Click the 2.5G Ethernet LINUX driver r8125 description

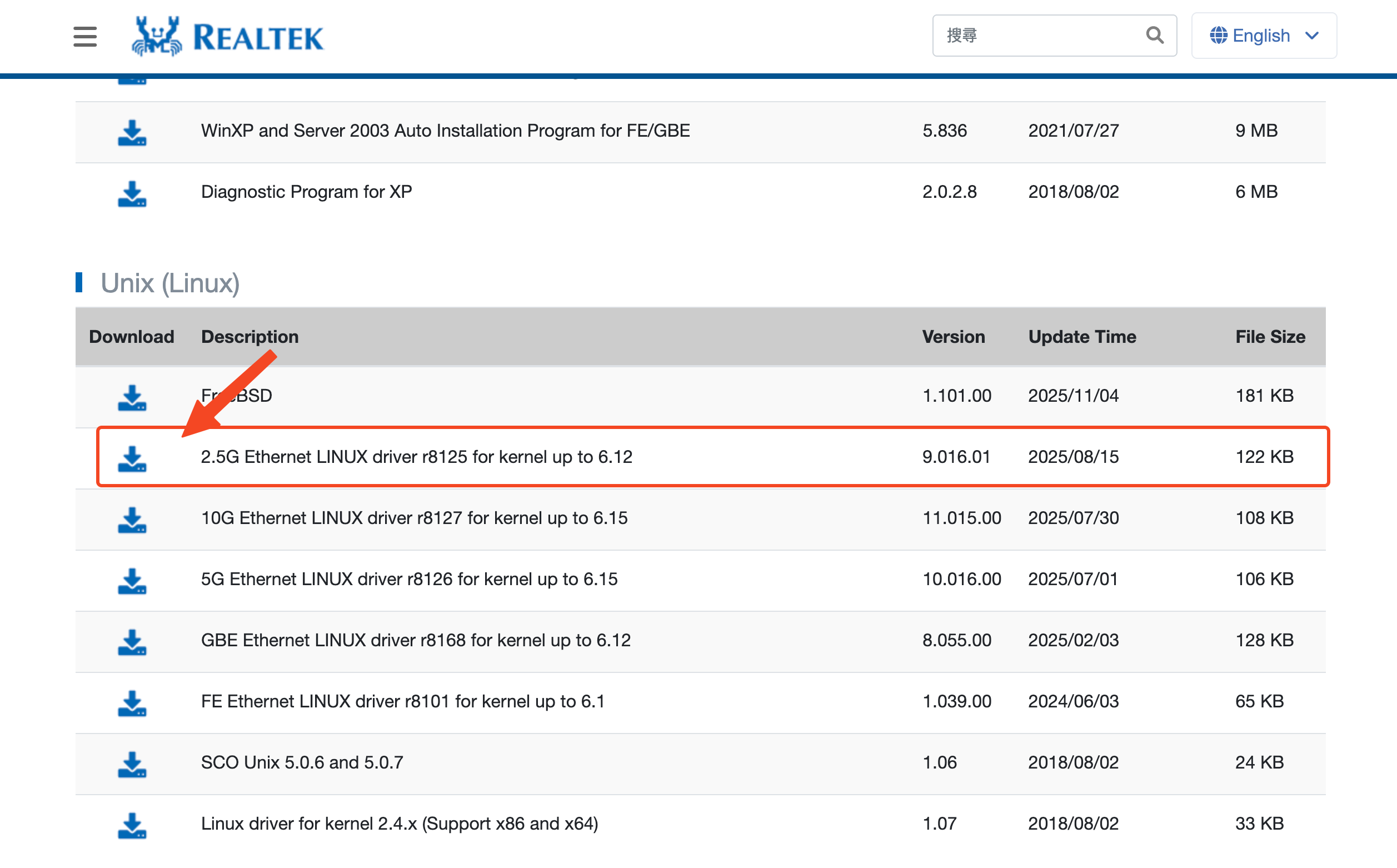[x=416, y=457]
